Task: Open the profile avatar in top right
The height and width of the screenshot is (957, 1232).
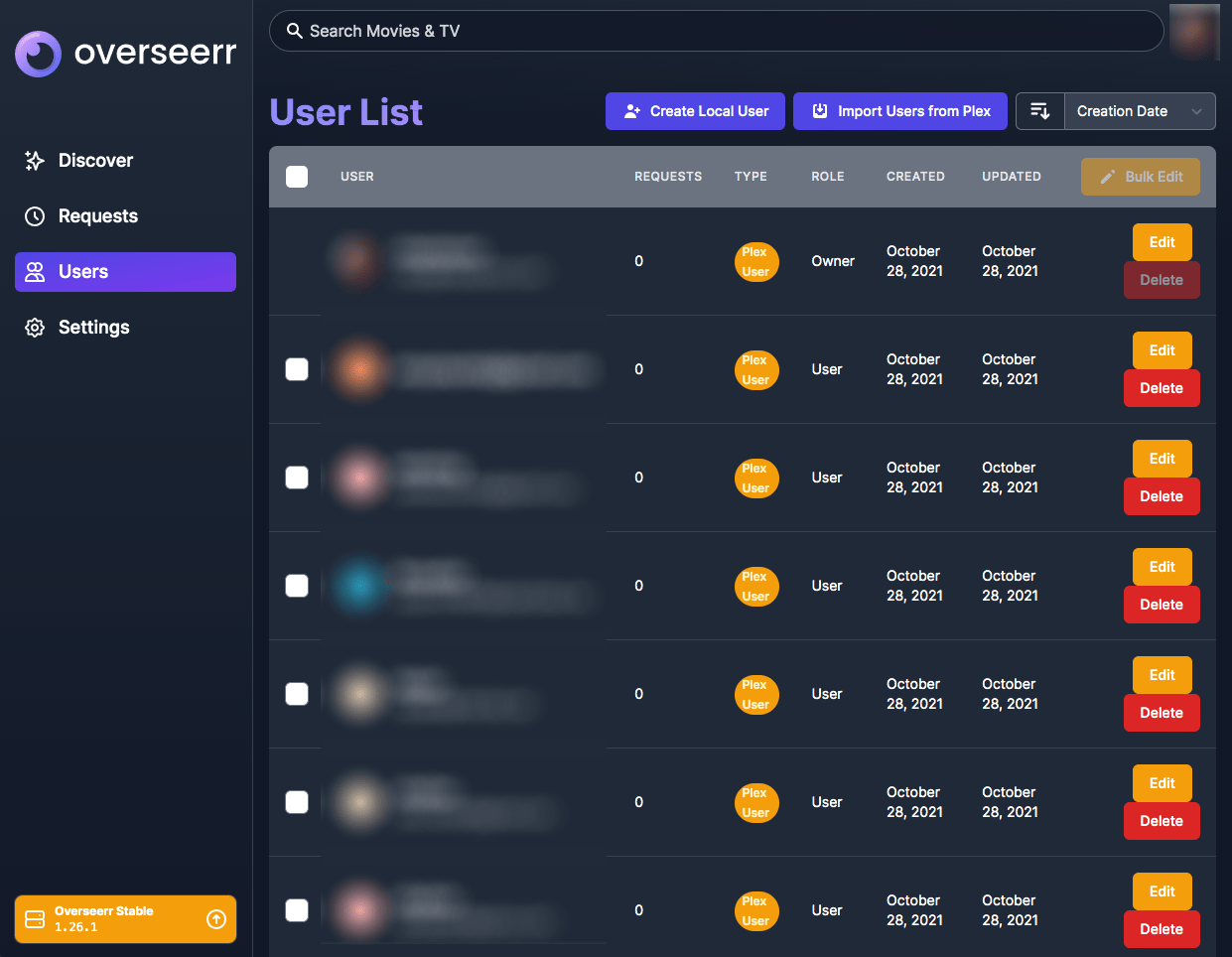Action: (1193, 32)
